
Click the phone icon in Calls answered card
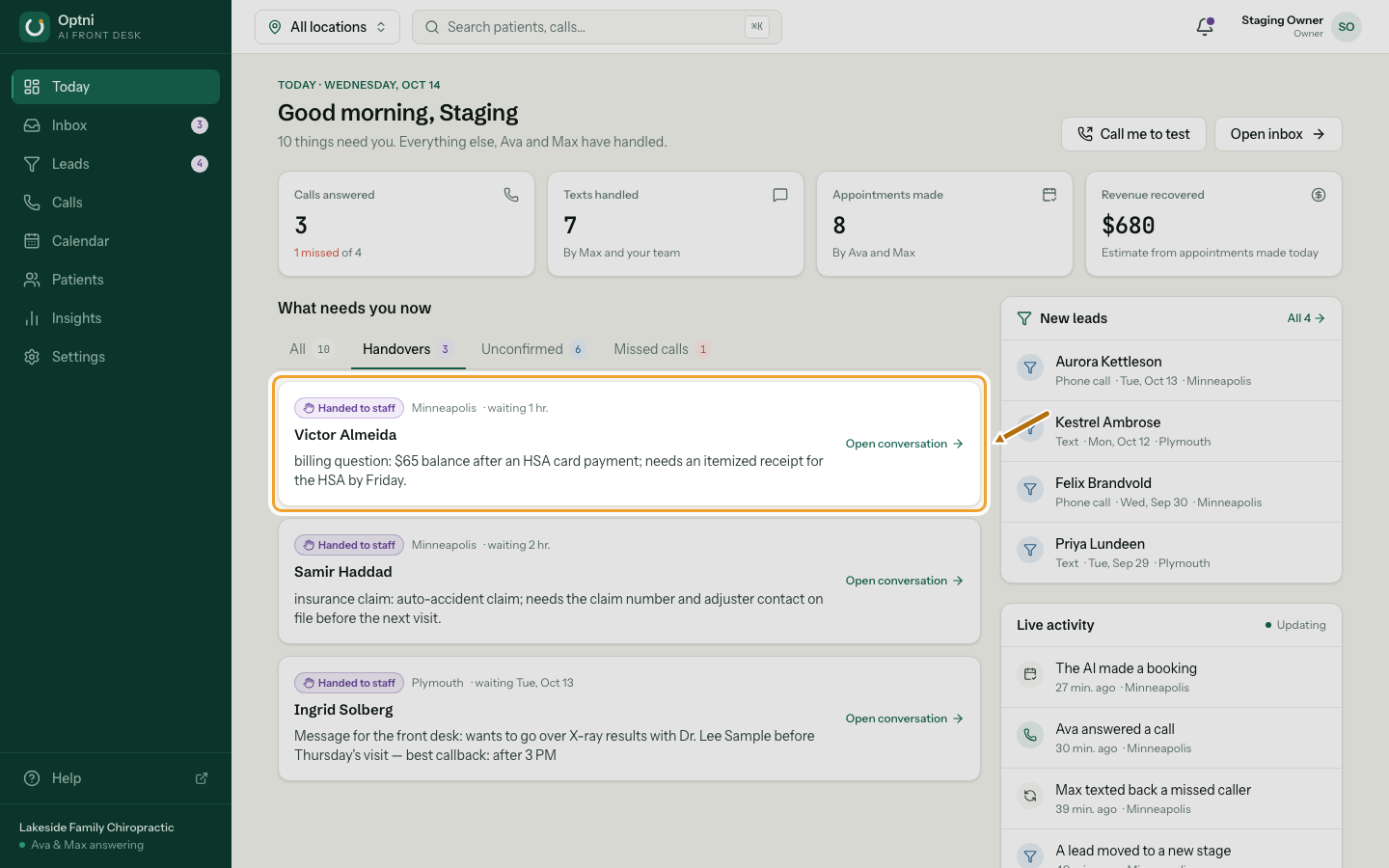pyautogui.click(x=511, y=195)
